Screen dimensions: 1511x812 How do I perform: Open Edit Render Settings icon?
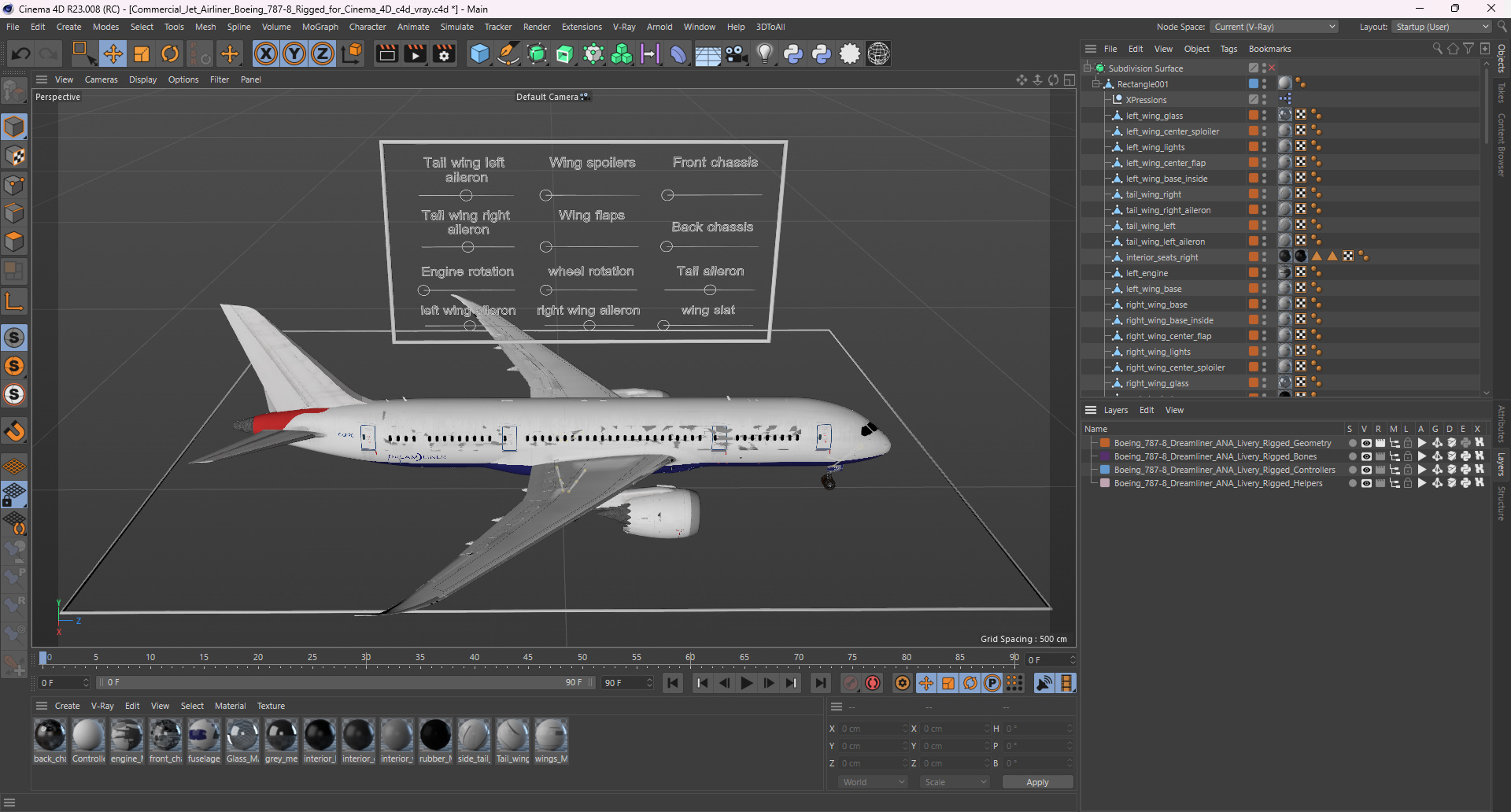(x=444, y=54)
